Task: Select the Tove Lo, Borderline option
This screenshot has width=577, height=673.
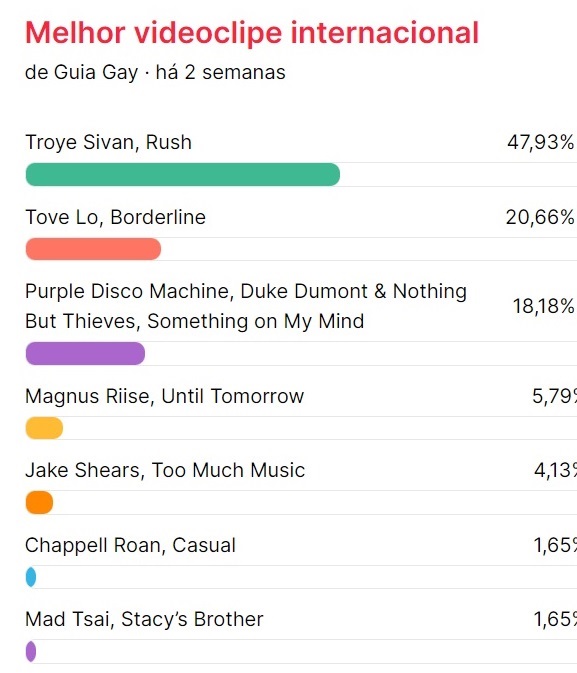Action: pyautogui.click(x=115, y=217)
